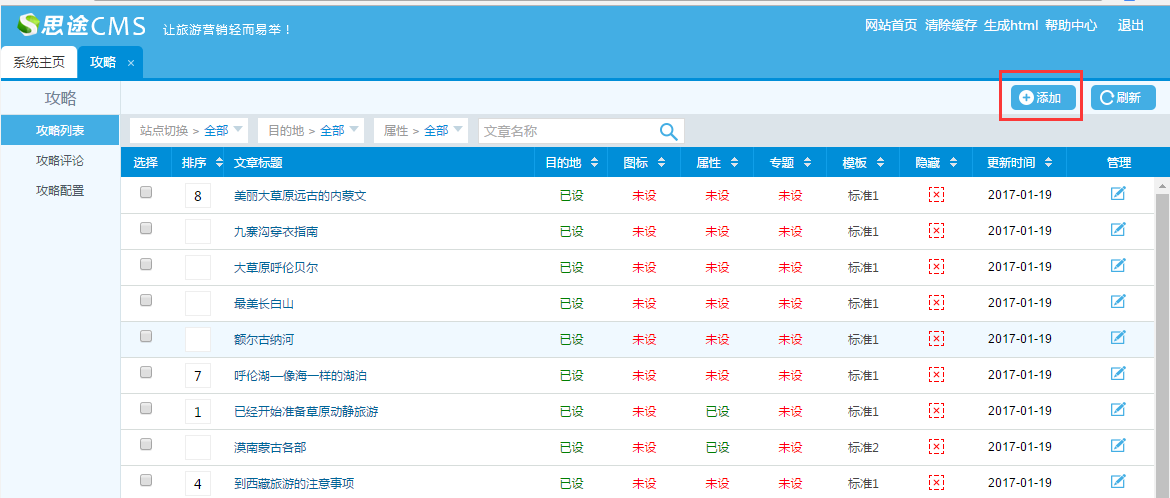Toggle hidden icon for 额尔古纳河 row

[x=936, y=339]
